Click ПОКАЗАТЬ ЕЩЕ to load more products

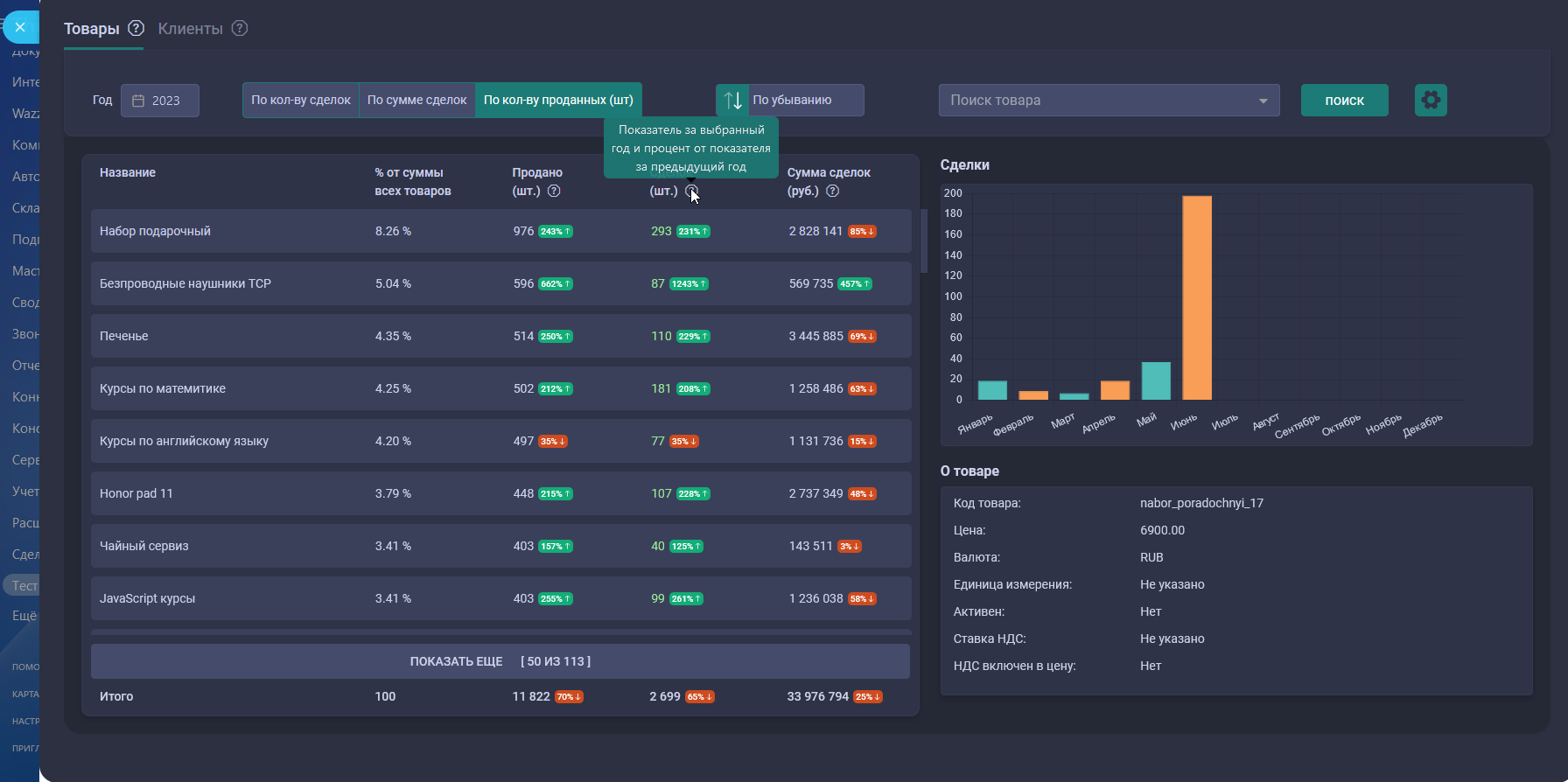click(500, 661)
